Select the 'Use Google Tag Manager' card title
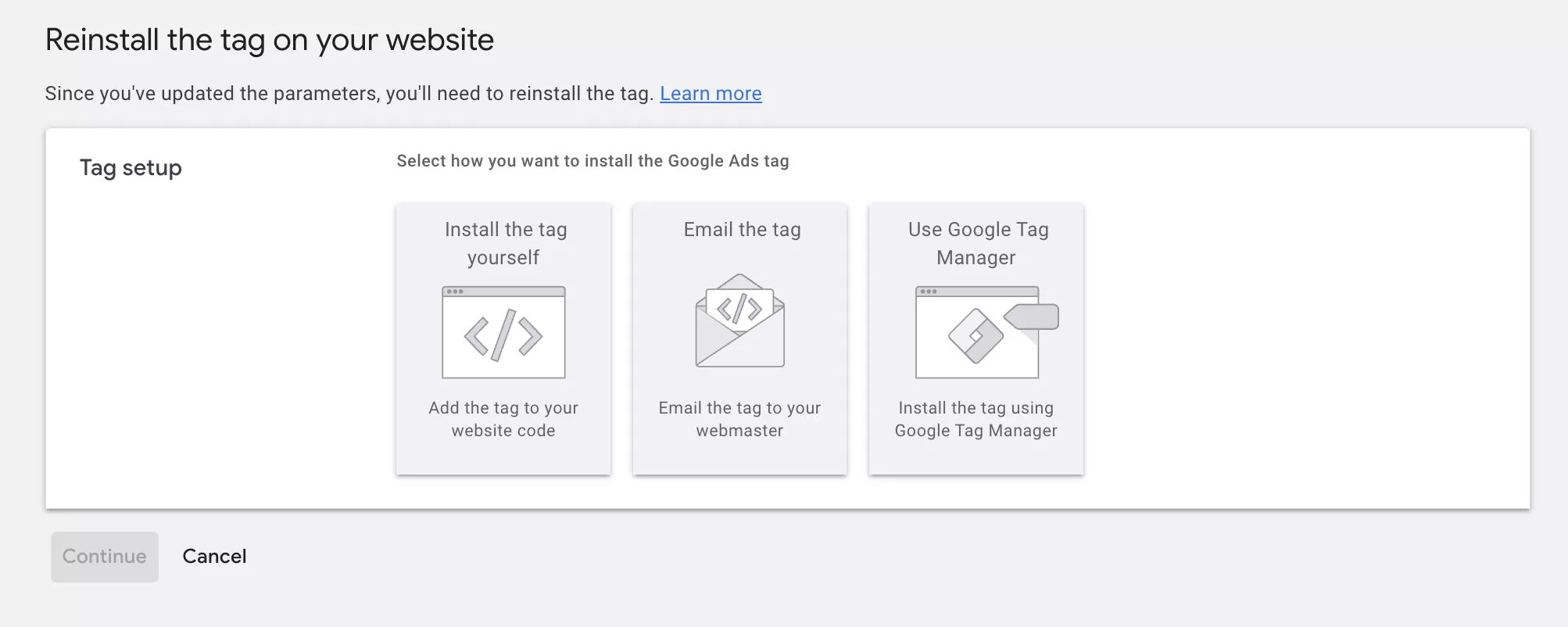Viewport: 1568px width, 627px height. [977, 243]
